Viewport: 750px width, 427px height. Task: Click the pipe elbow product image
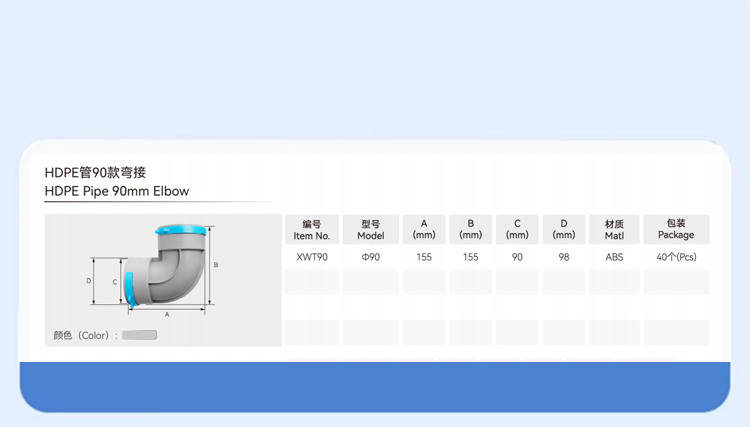click(171, 270)
